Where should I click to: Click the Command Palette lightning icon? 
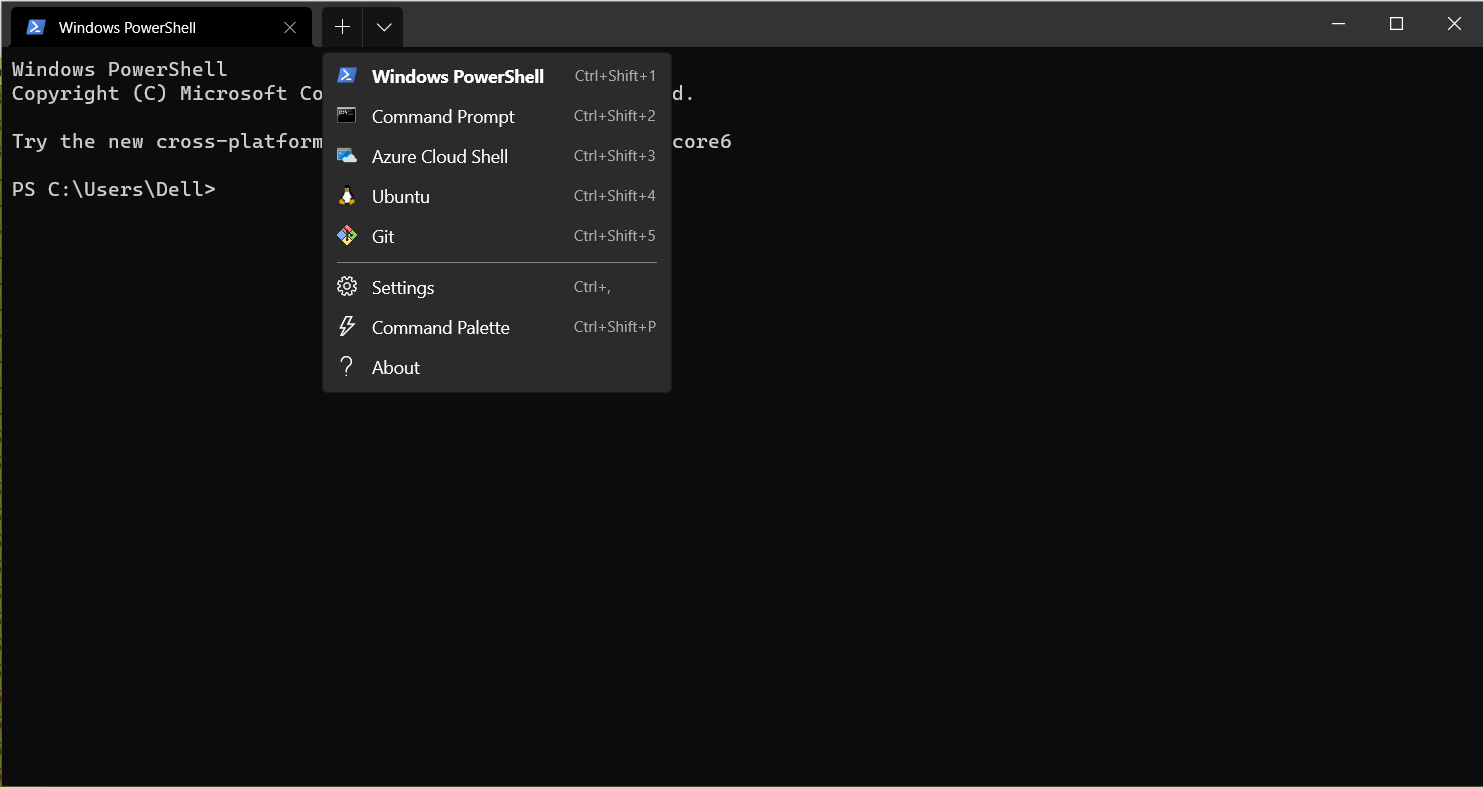[x=347, y=326]
